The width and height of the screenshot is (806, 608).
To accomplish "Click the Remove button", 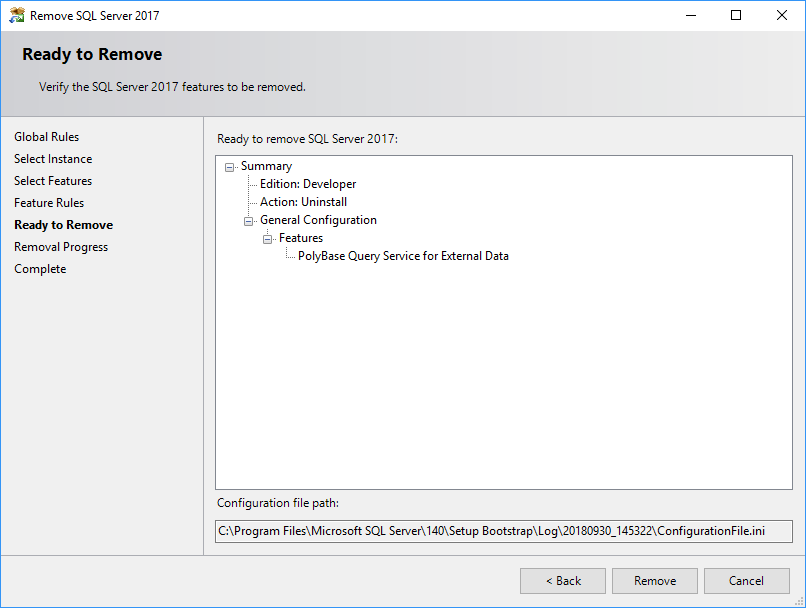I will (654, 581).
